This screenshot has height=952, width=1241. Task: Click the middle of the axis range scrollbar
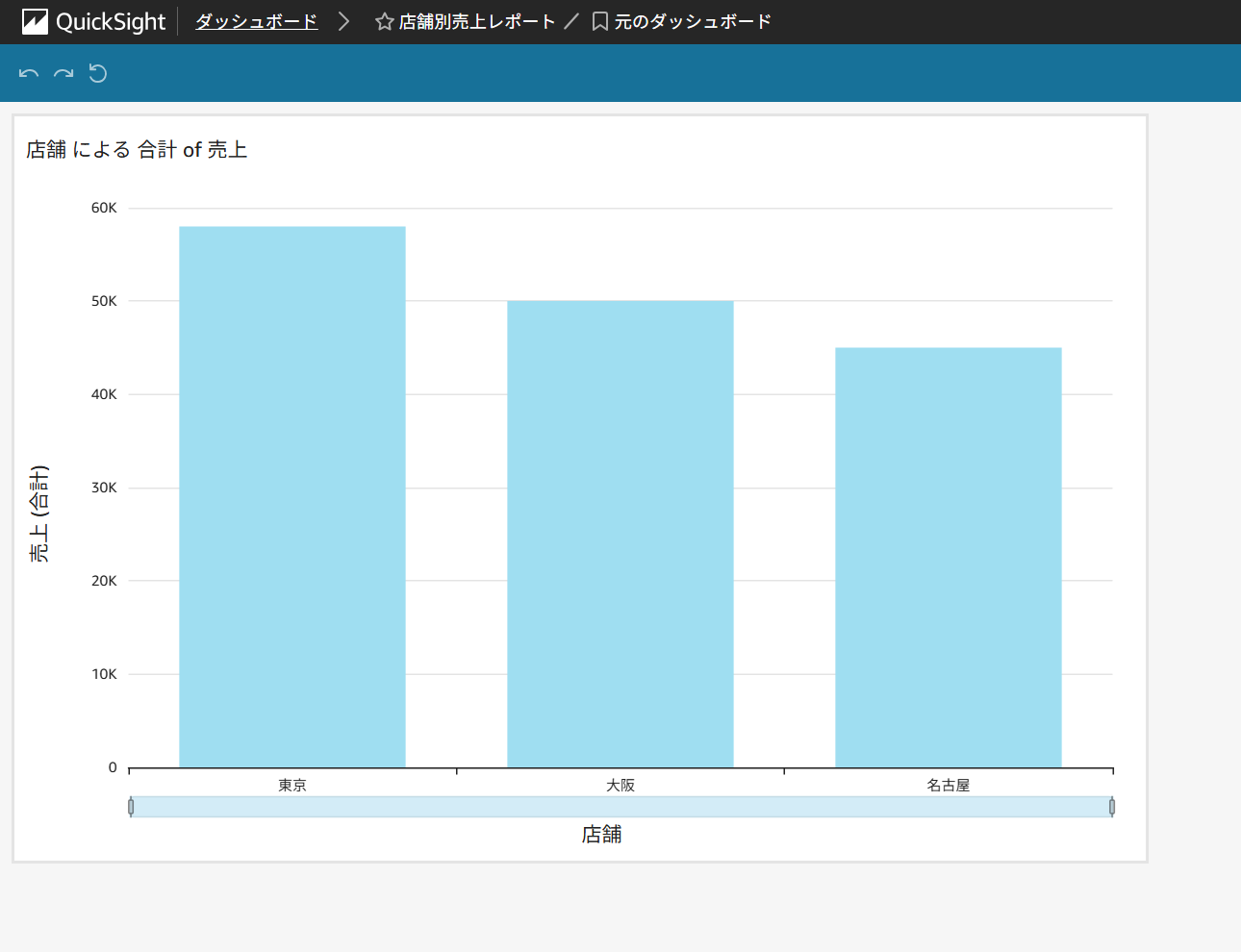621,807
